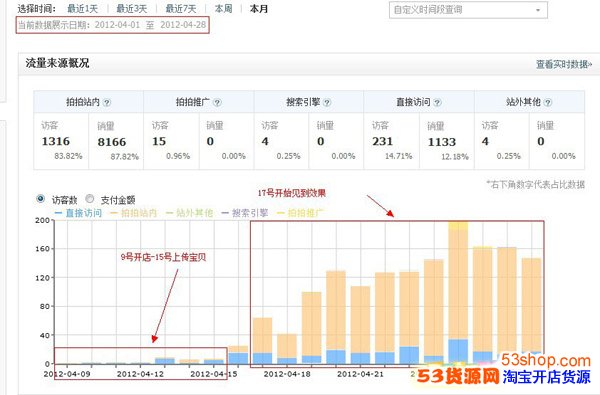Click the 流量来源概况 section title
600x395 pixels.
click(57, 63)
